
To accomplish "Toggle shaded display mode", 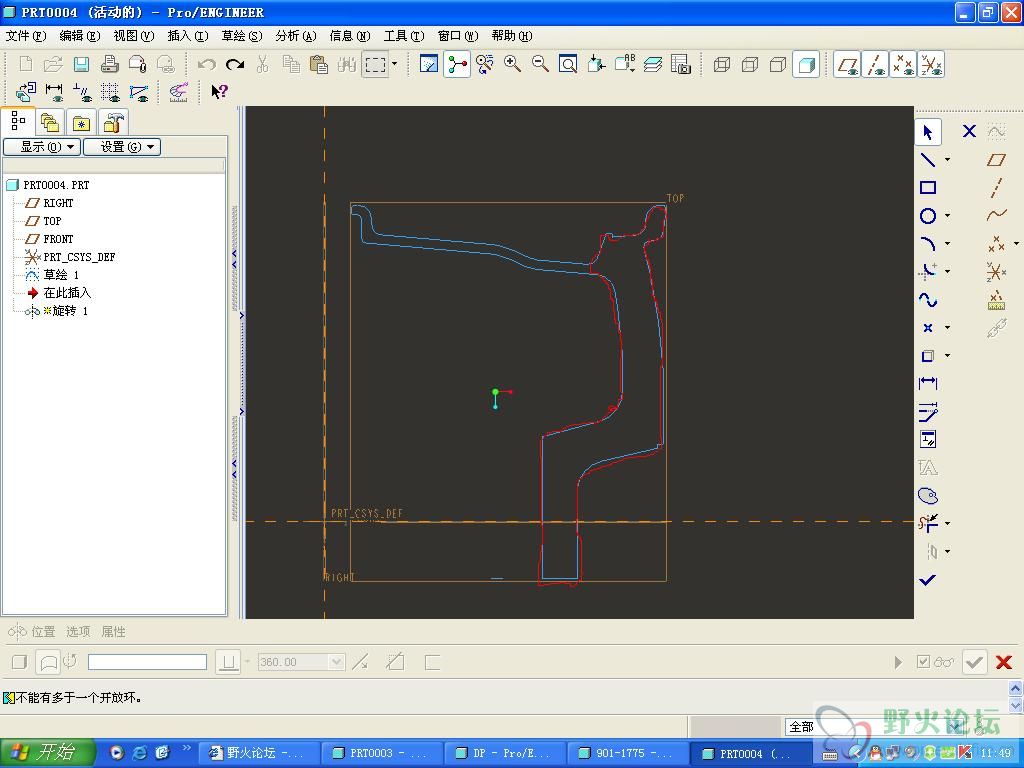I will coord(806,65).
